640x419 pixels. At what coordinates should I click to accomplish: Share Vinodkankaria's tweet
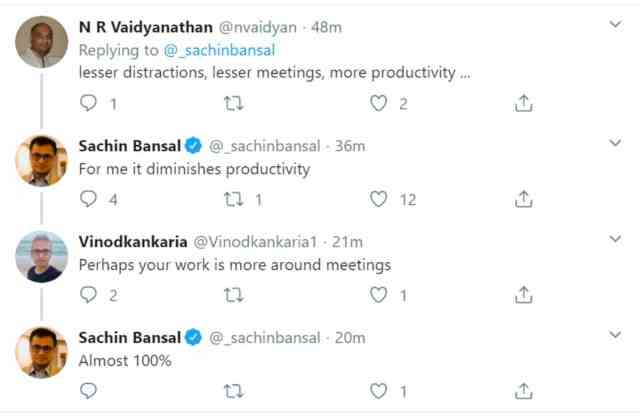point(522,295)
